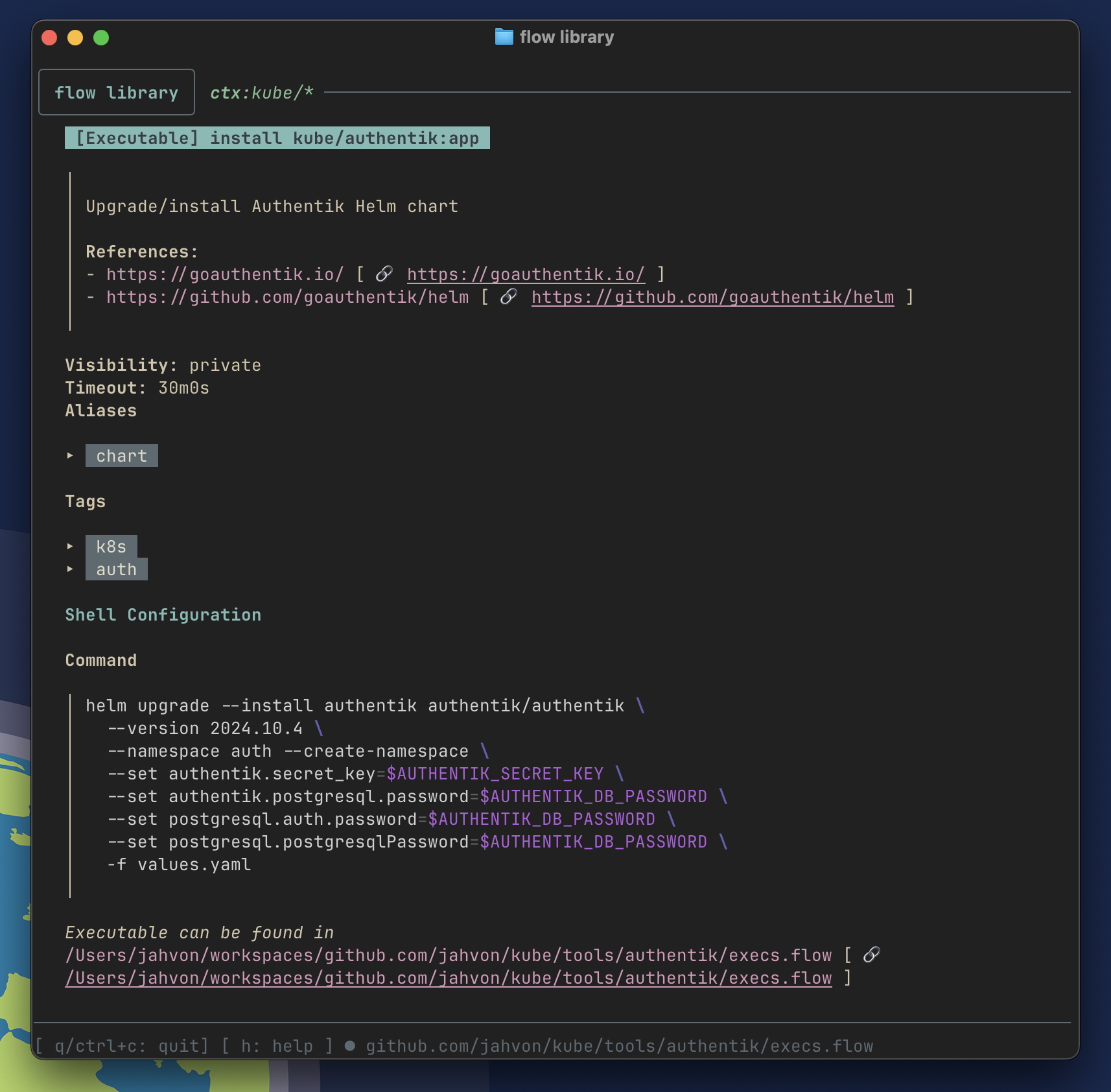Click the ctx:kube/* context label
This screenshot has height=1092, width=1111.
click(x=262, y=93)
